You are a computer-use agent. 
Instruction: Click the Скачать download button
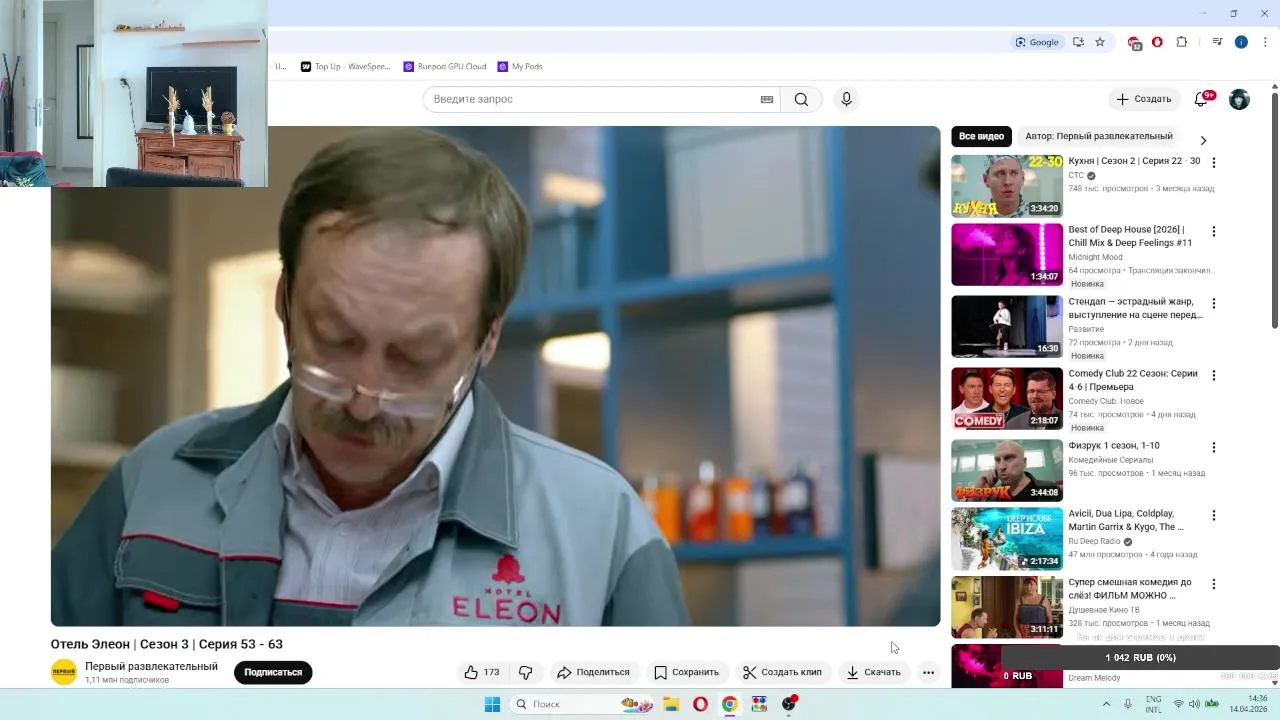[873, 672]
